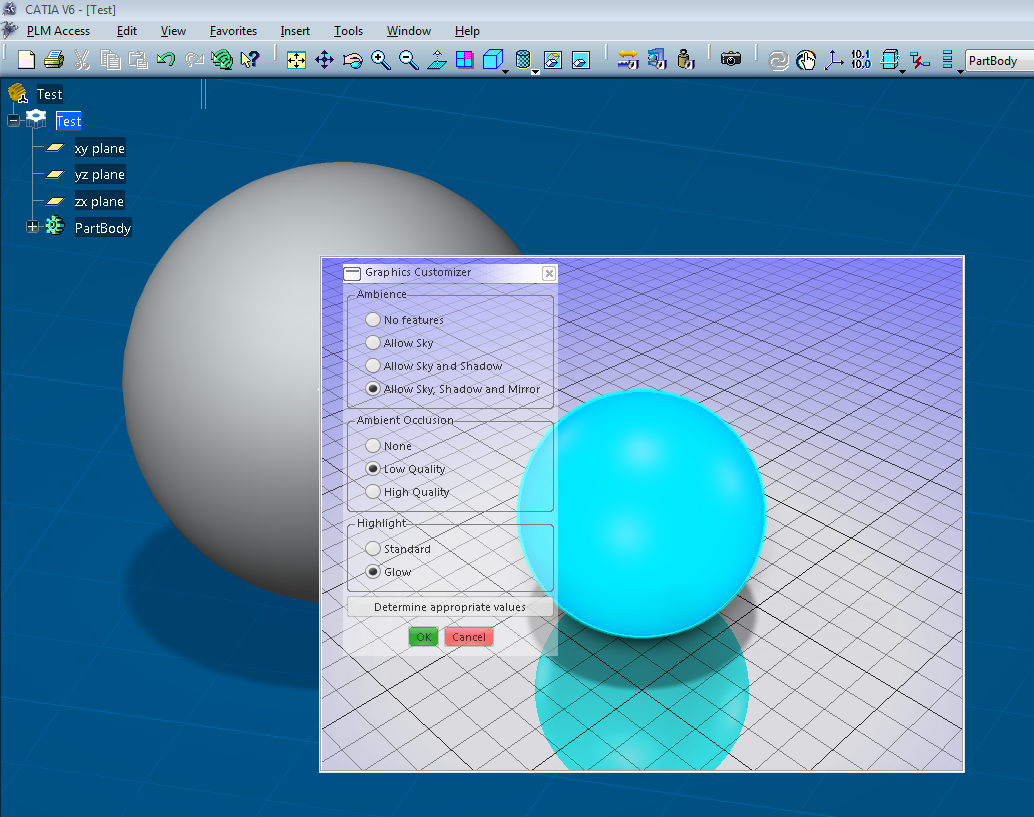Screen dimensions: 1034x817
Task: Click the New document icon
Action: tap(26, 60)
